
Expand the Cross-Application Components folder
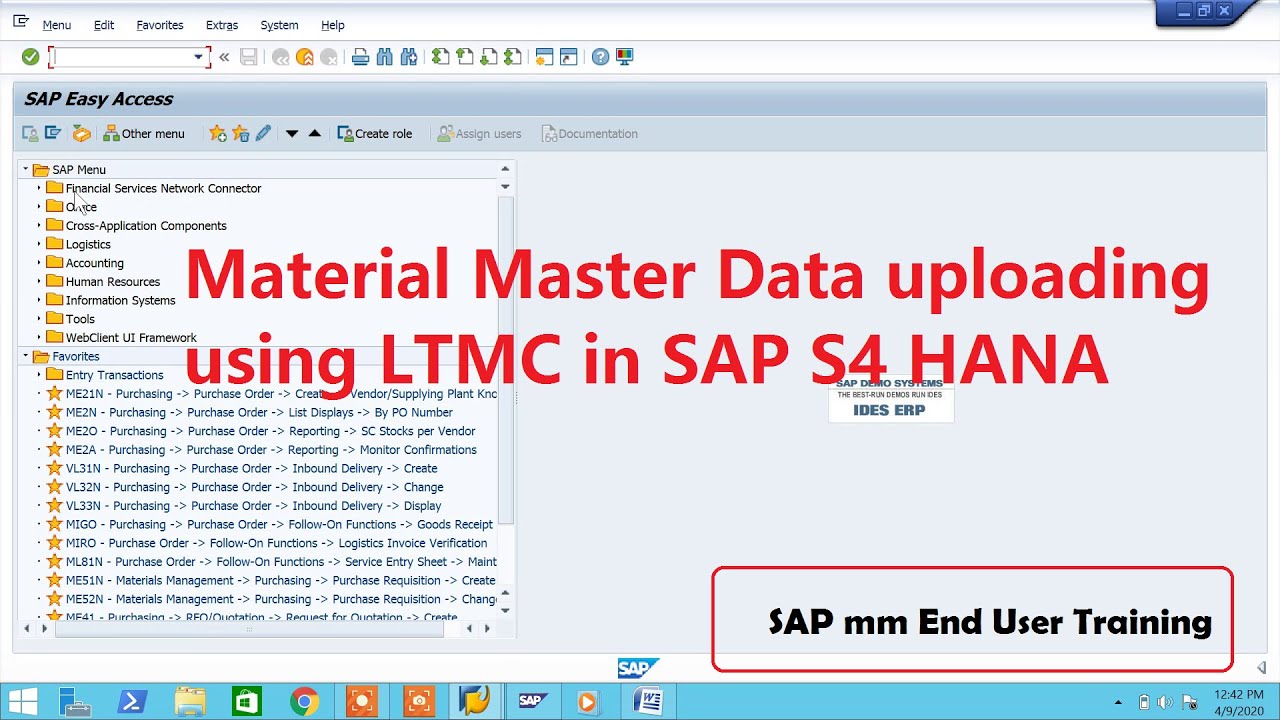coord(39,225)
